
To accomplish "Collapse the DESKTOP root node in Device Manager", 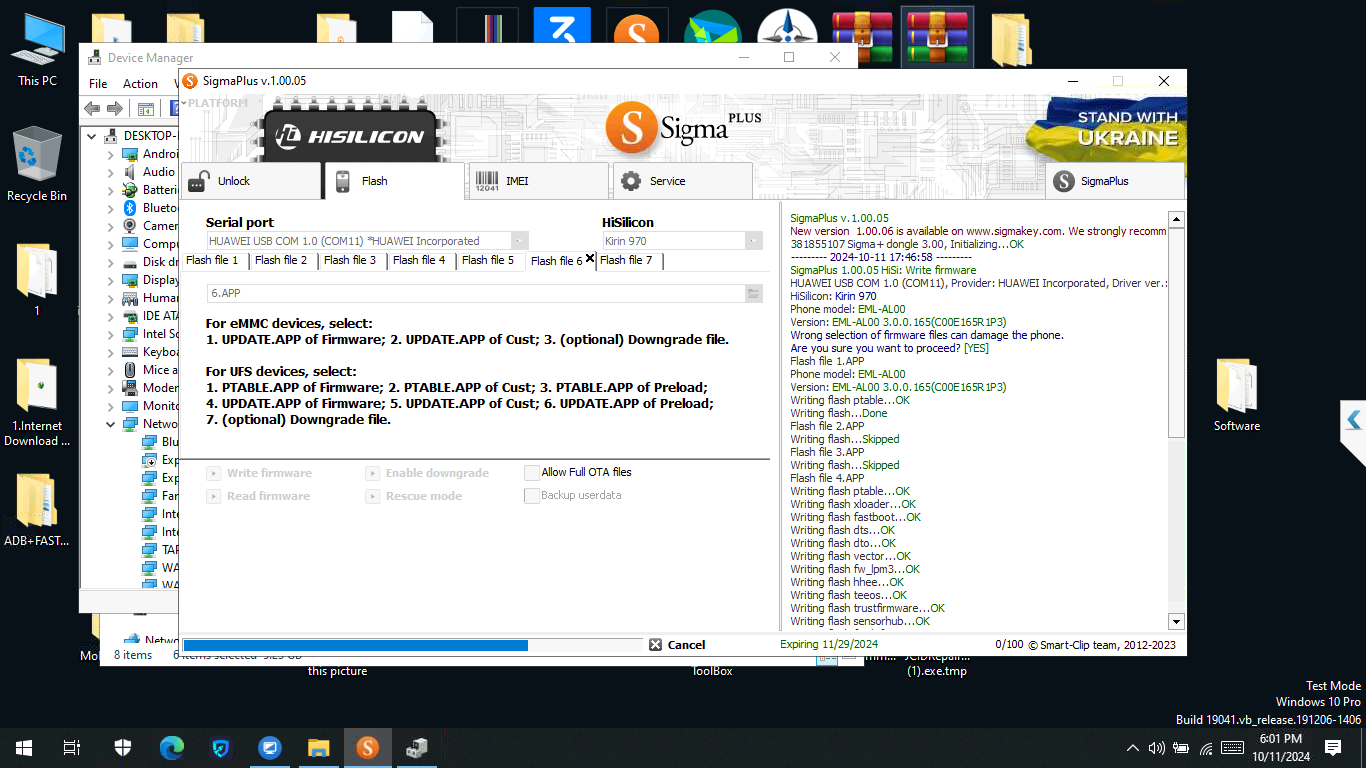I will point(93,136).
